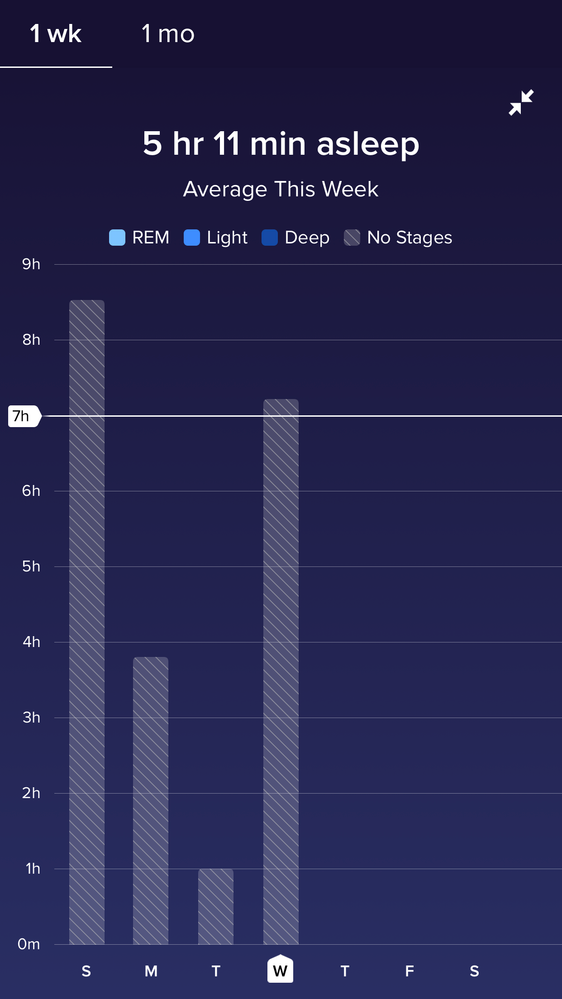Tap the Deep legend color swatch

[270, 238]
